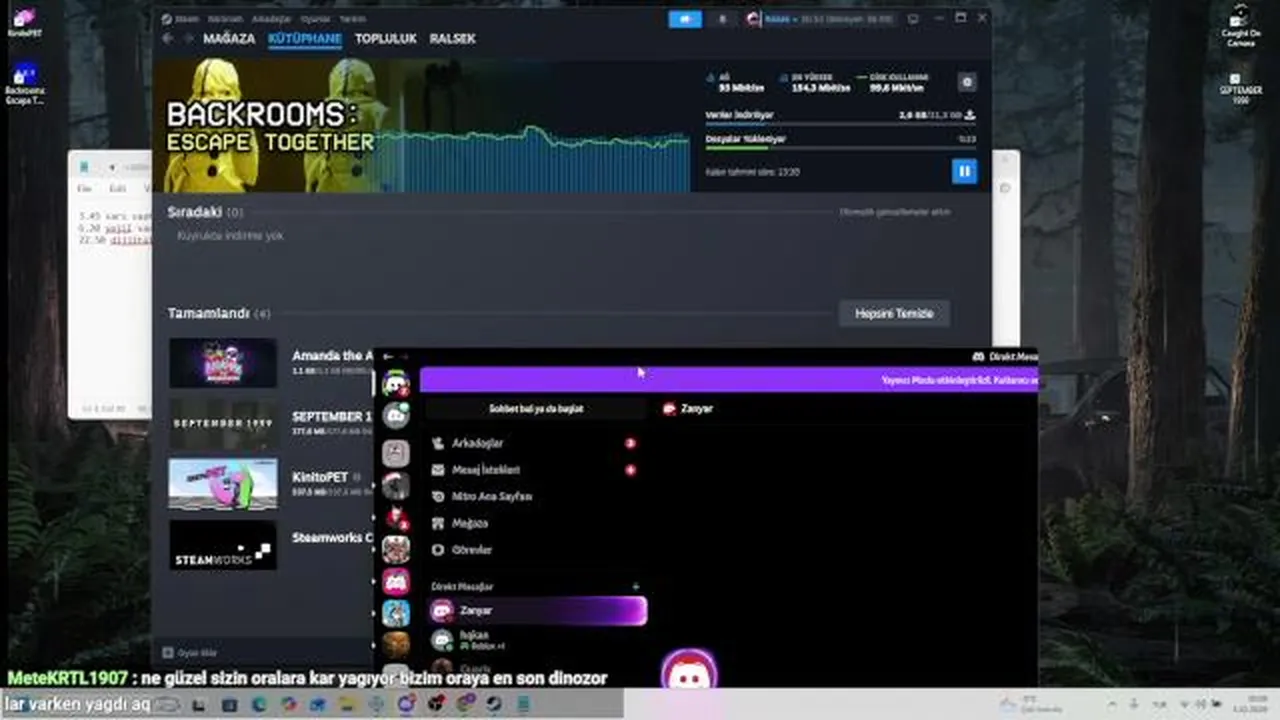Go back with Steam's back arrow

167,38
